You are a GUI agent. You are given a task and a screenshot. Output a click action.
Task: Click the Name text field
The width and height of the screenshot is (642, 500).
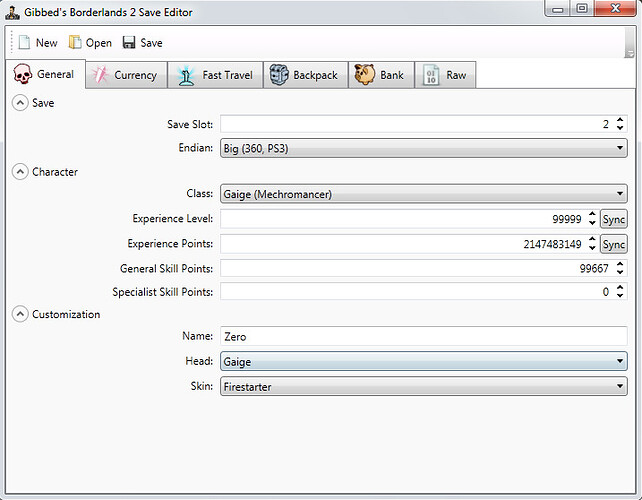(x=423, y=338)
